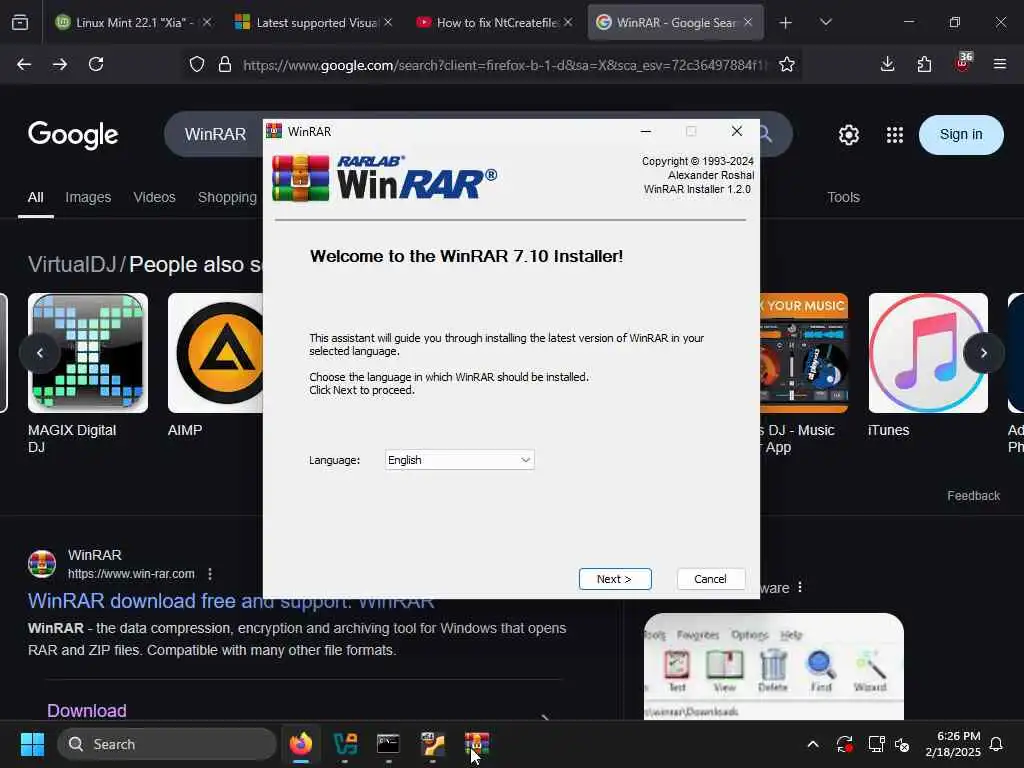Close the WinRAR - Google Search tab
Viewport: 1024px width, 768px height.
click(x=748, y=22)
